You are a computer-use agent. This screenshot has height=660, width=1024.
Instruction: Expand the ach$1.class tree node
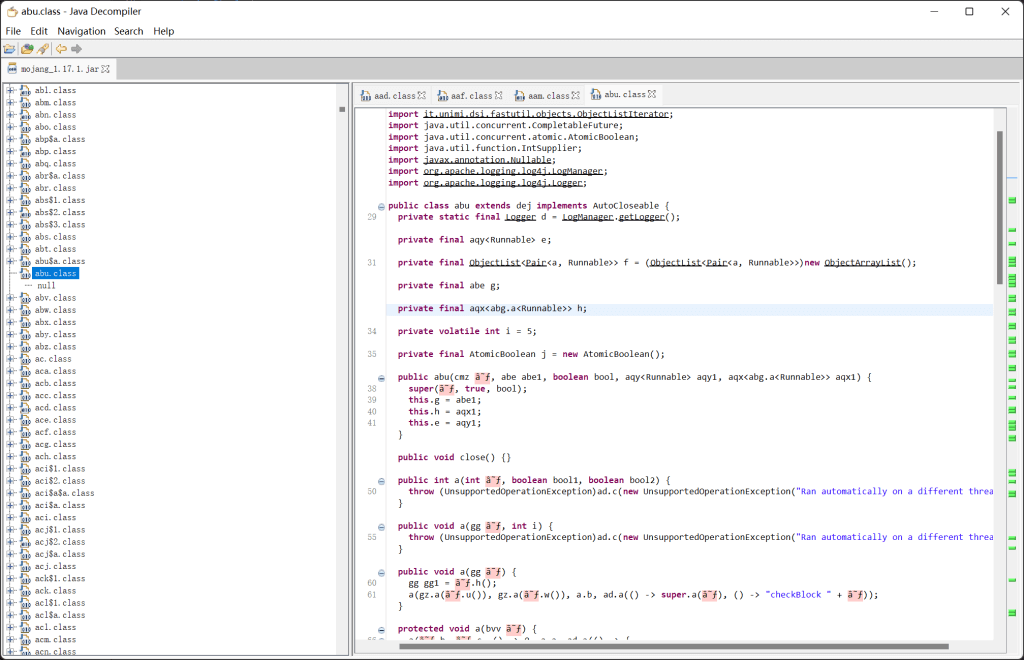click(x=10, y=578)
